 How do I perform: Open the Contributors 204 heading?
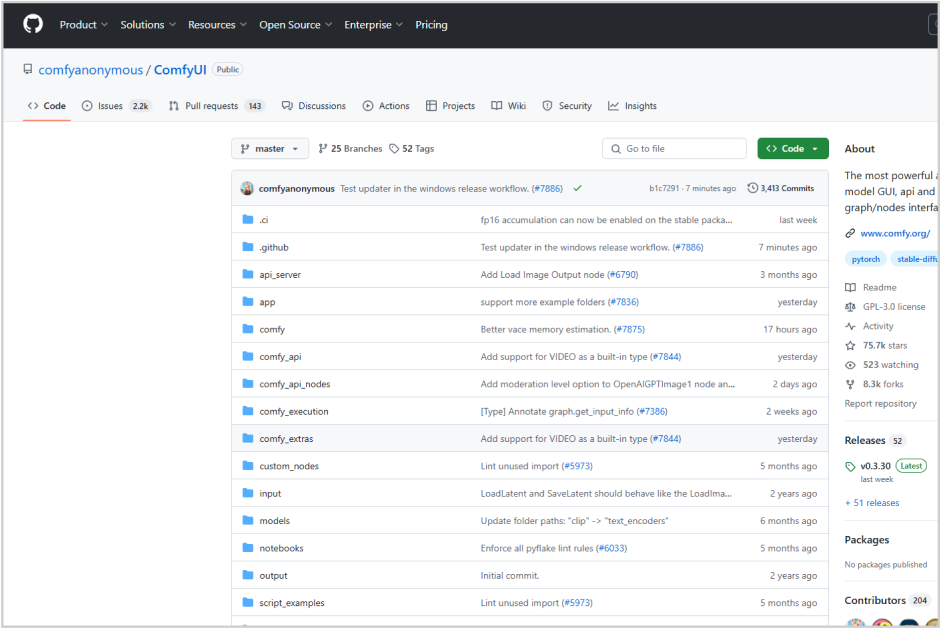(x=887, y=600)
